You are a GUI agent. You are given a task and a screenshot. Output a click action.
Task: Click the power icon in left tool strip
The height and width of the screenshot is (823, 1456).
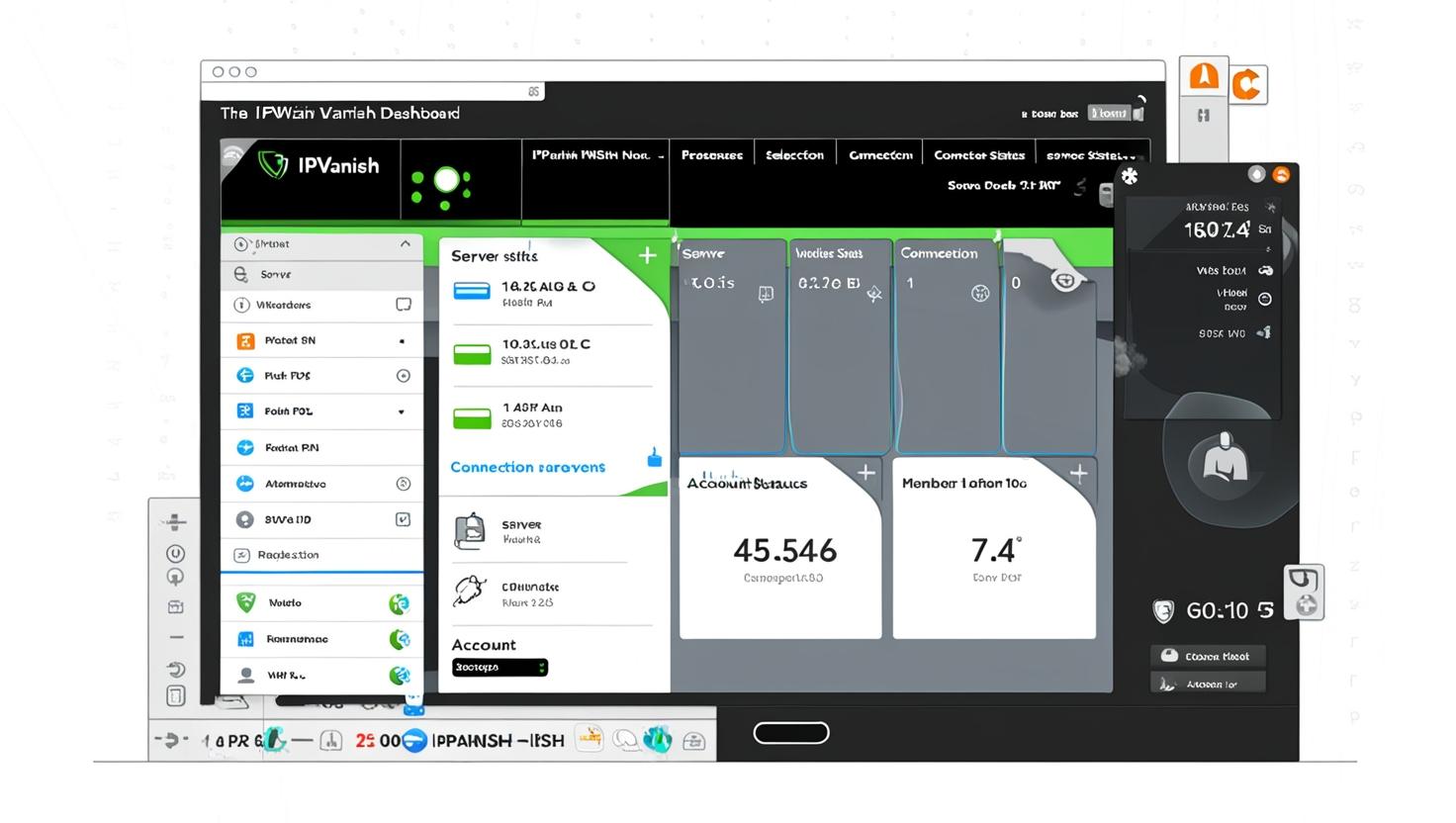(175, 554)
